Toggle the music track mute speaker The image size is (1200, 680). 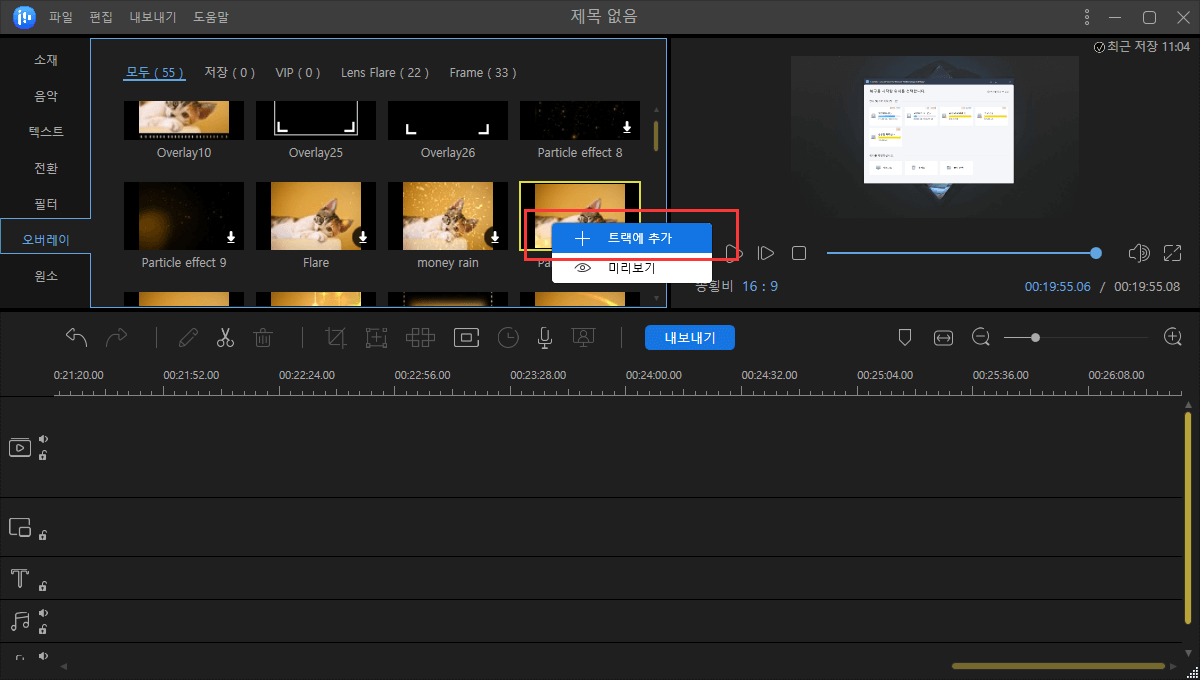[44, 614]
